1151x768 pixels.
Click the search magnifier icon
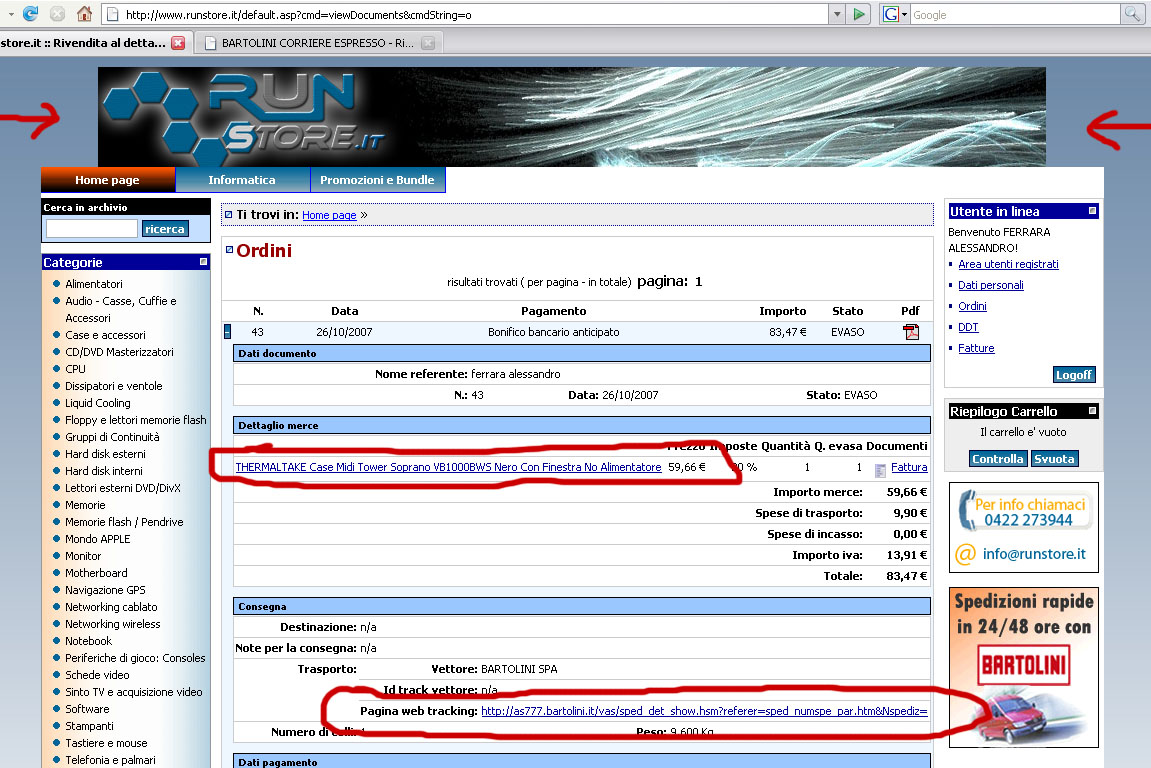[x=1132, y=14]
